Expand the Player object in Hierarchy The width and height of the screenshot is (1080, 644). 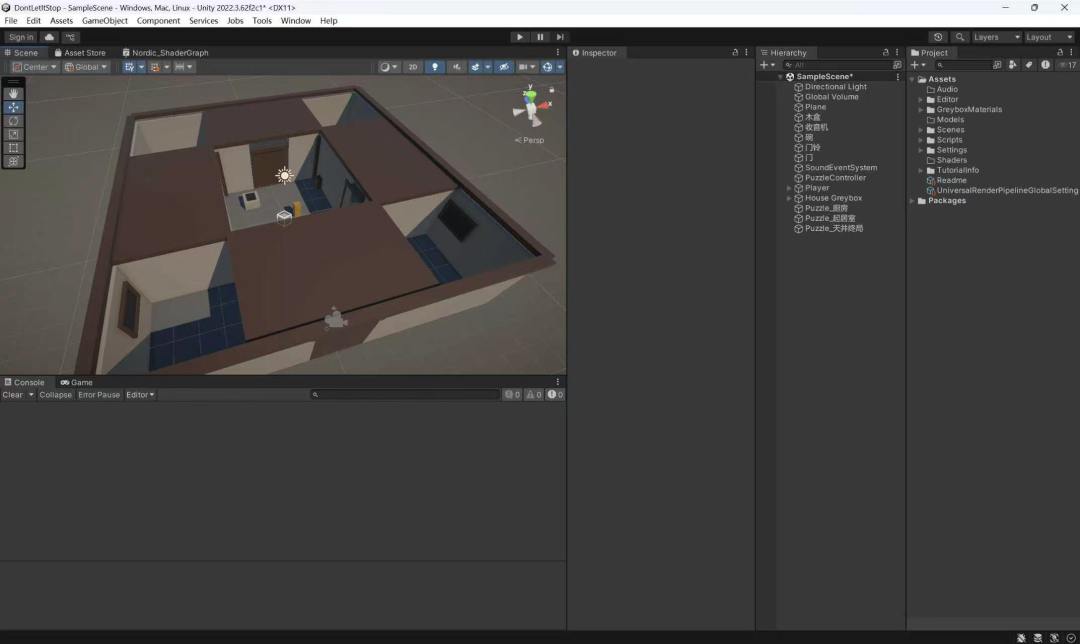tap(789, 188)
